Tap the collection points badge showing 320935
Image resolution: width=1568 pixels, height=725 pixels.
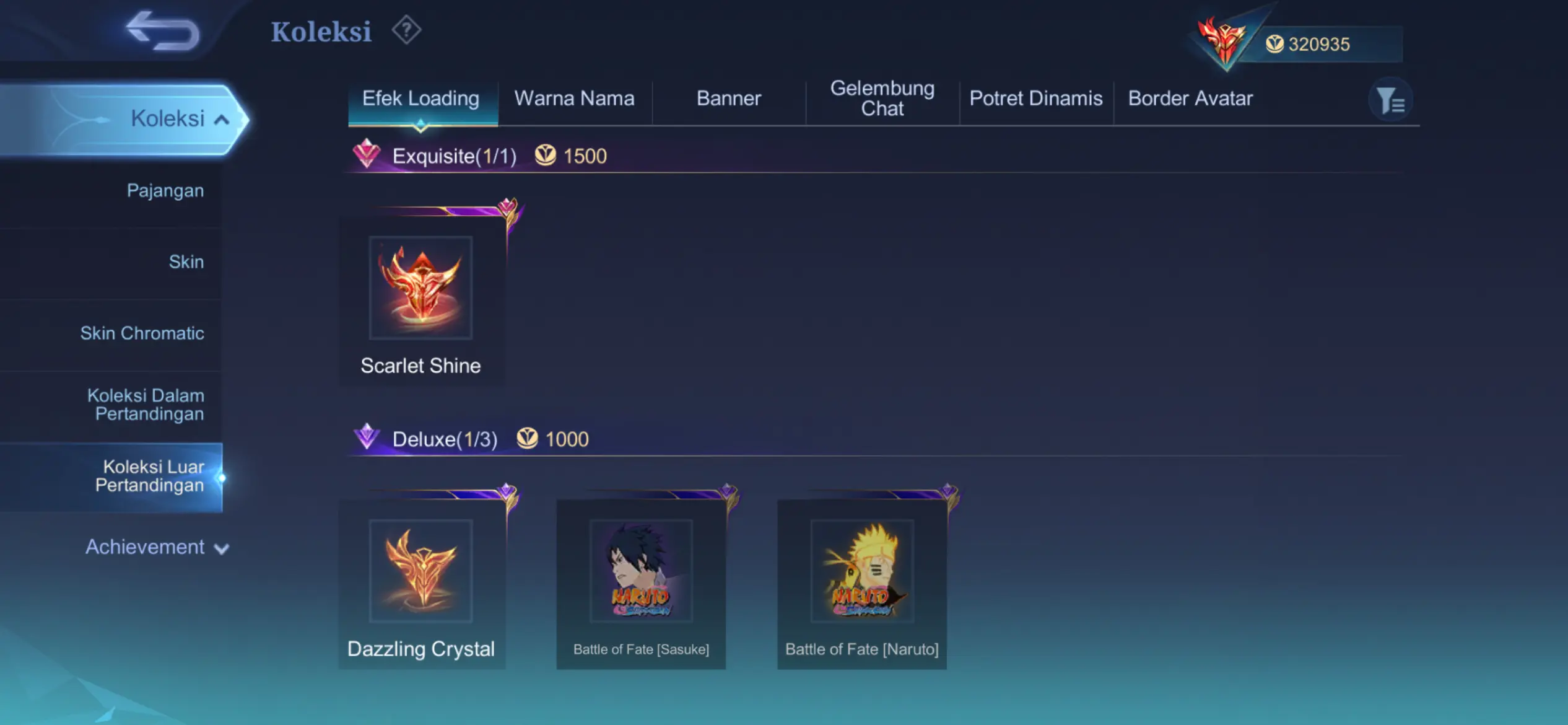click(1300, 43)
